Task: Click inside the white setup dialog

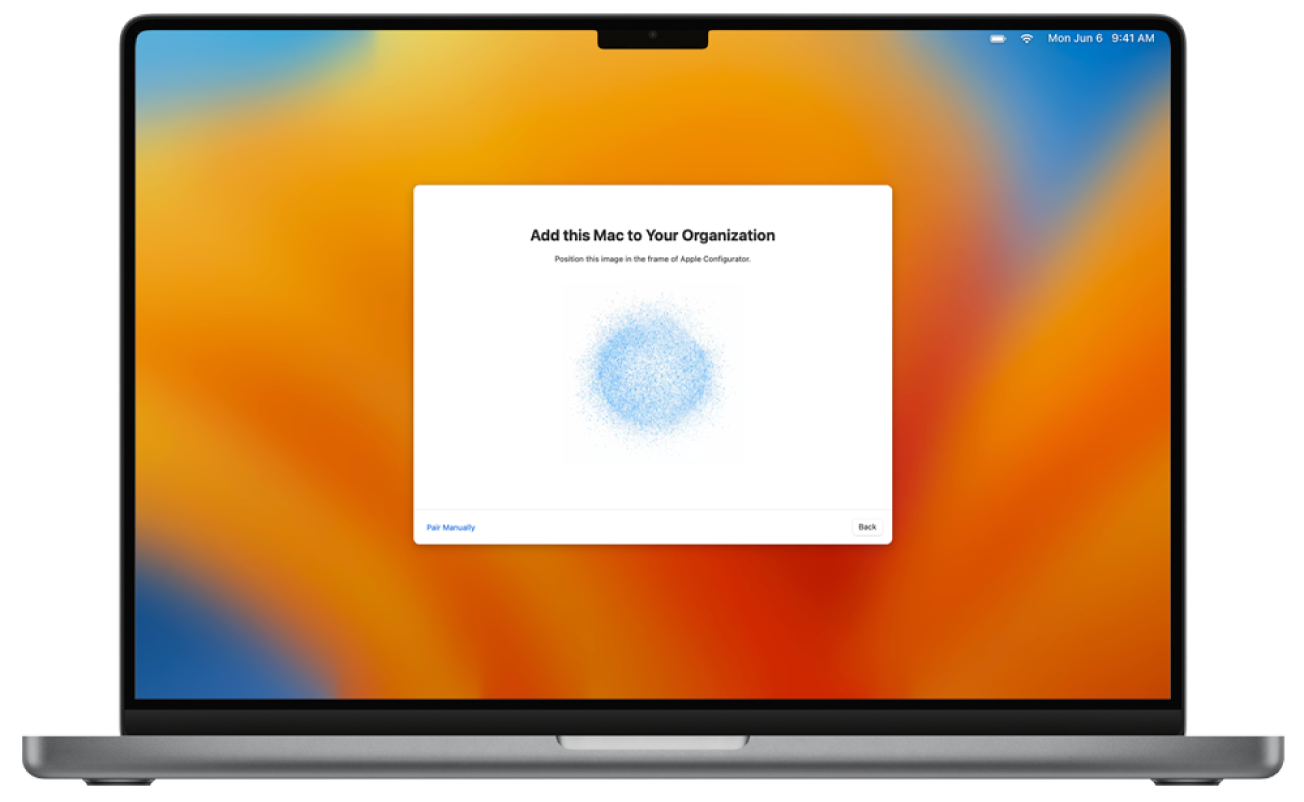Action: pos(652,480)
